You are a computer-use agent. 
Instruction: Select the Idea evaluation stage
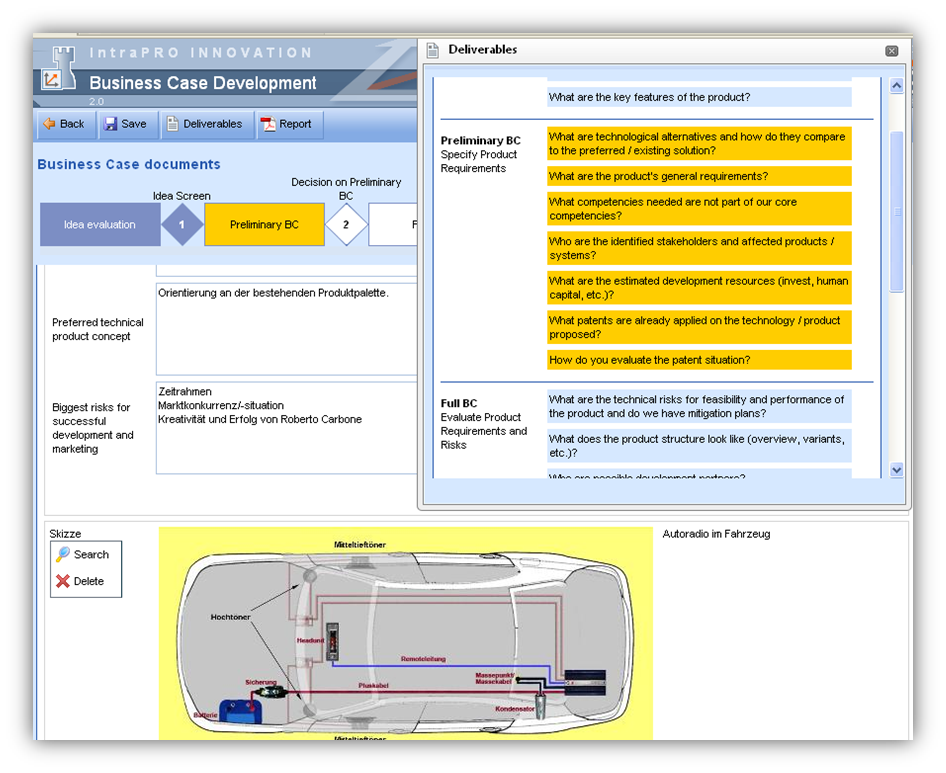[100, 224]
